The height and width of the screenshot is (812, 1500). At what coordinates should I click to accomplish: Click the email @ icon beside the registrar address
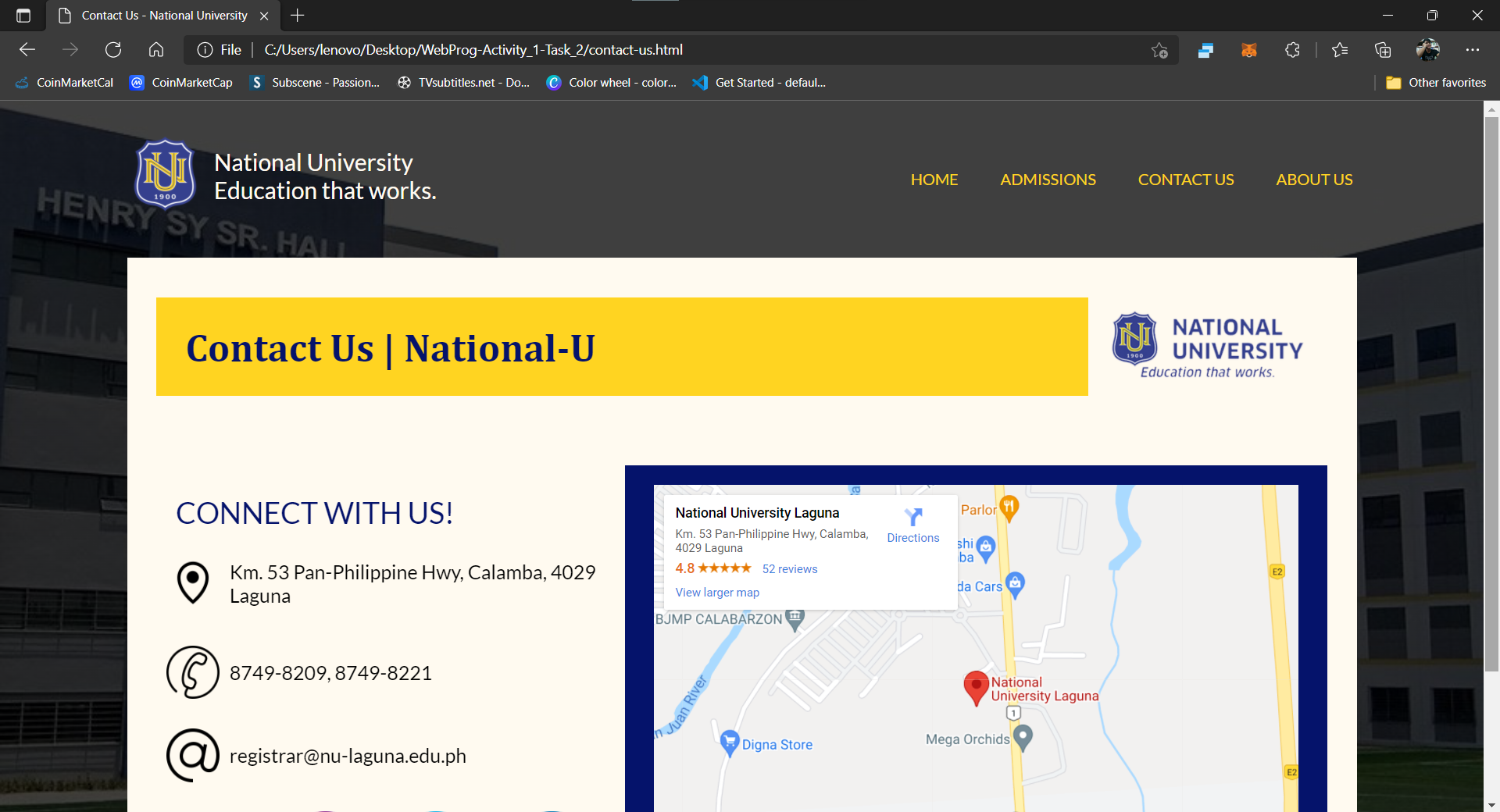pyautogui.click(x=192, y=755)
